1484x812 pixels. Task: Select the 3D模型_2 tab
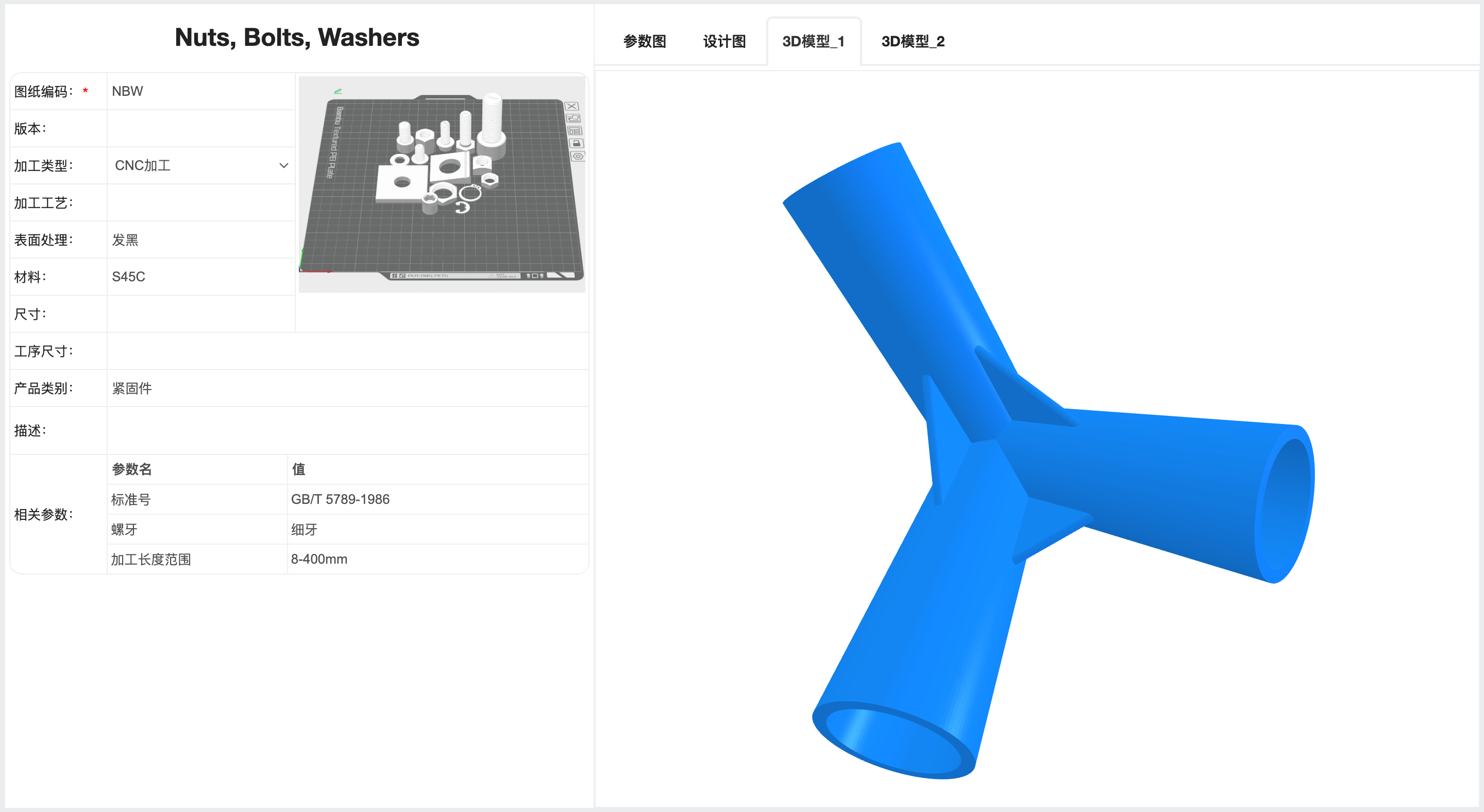point(913,41)
